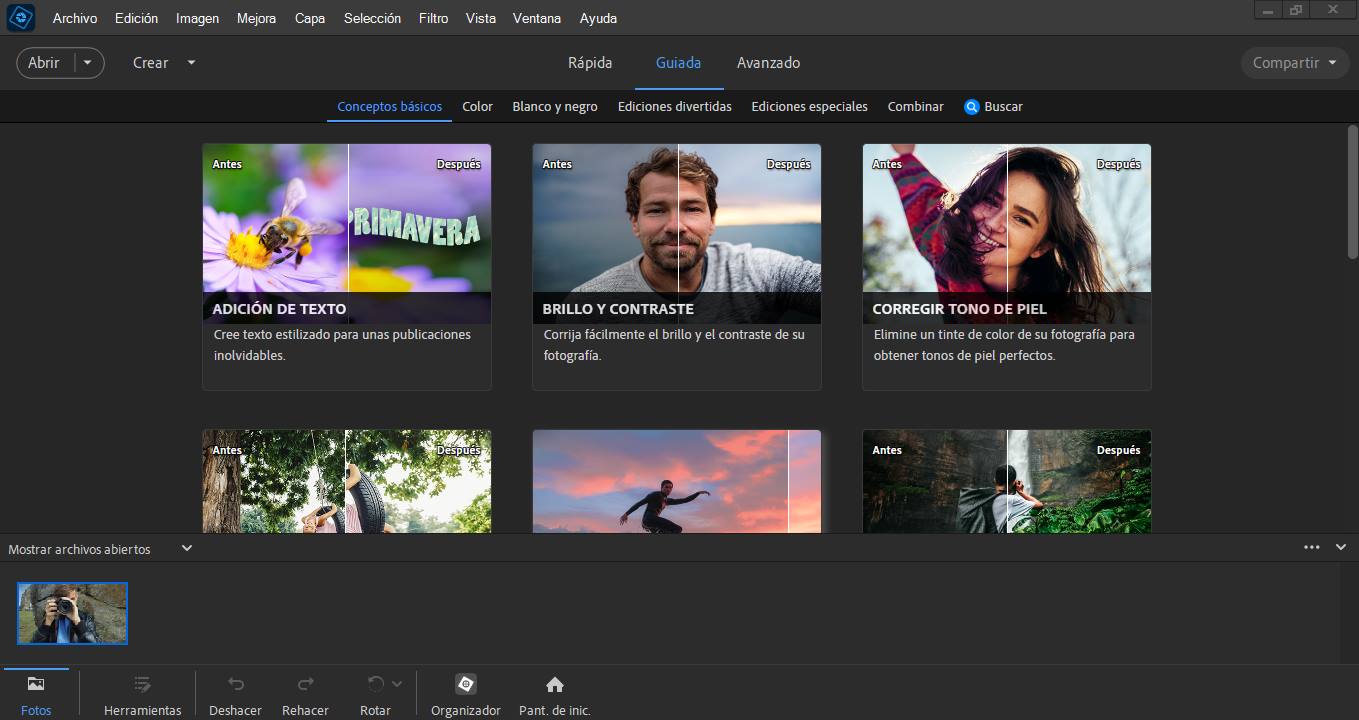Select the Deshacer icon in the taskbar

(234, 684)
